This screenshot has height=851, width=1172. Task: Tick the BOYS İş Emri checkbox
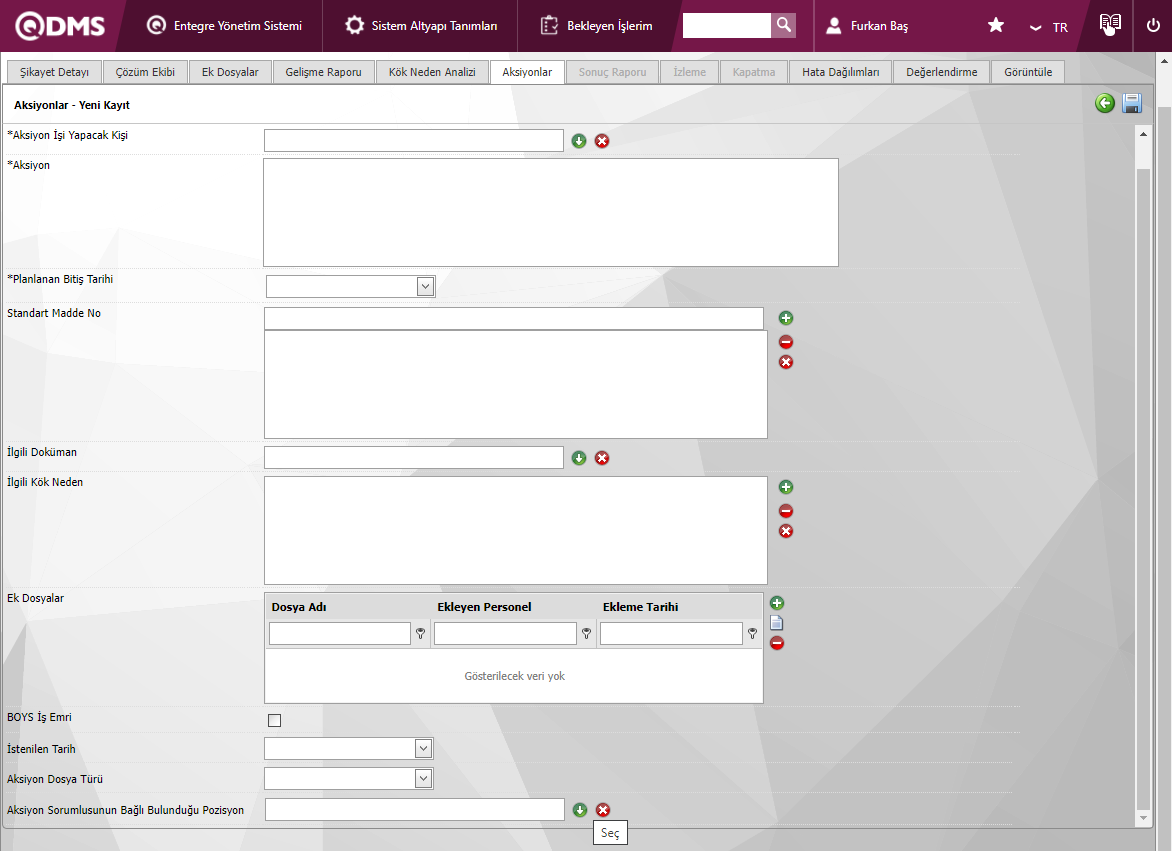[274, 720]
